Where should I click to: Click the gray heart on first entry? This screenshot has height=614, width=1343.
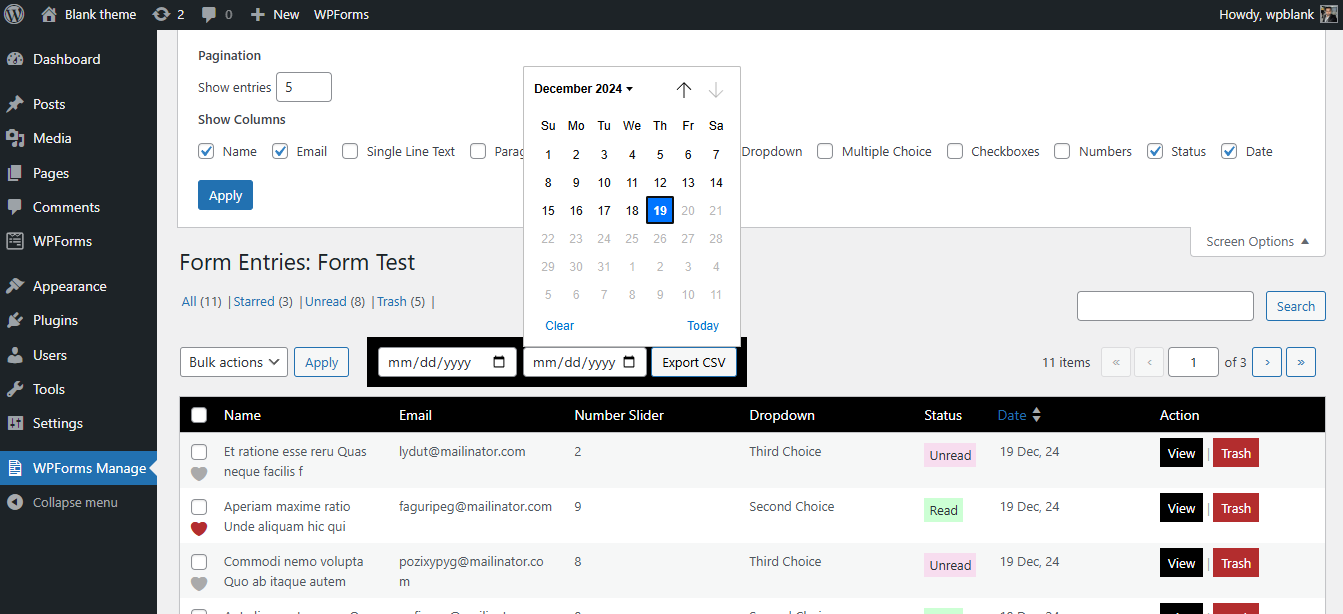tap(199, 473)
